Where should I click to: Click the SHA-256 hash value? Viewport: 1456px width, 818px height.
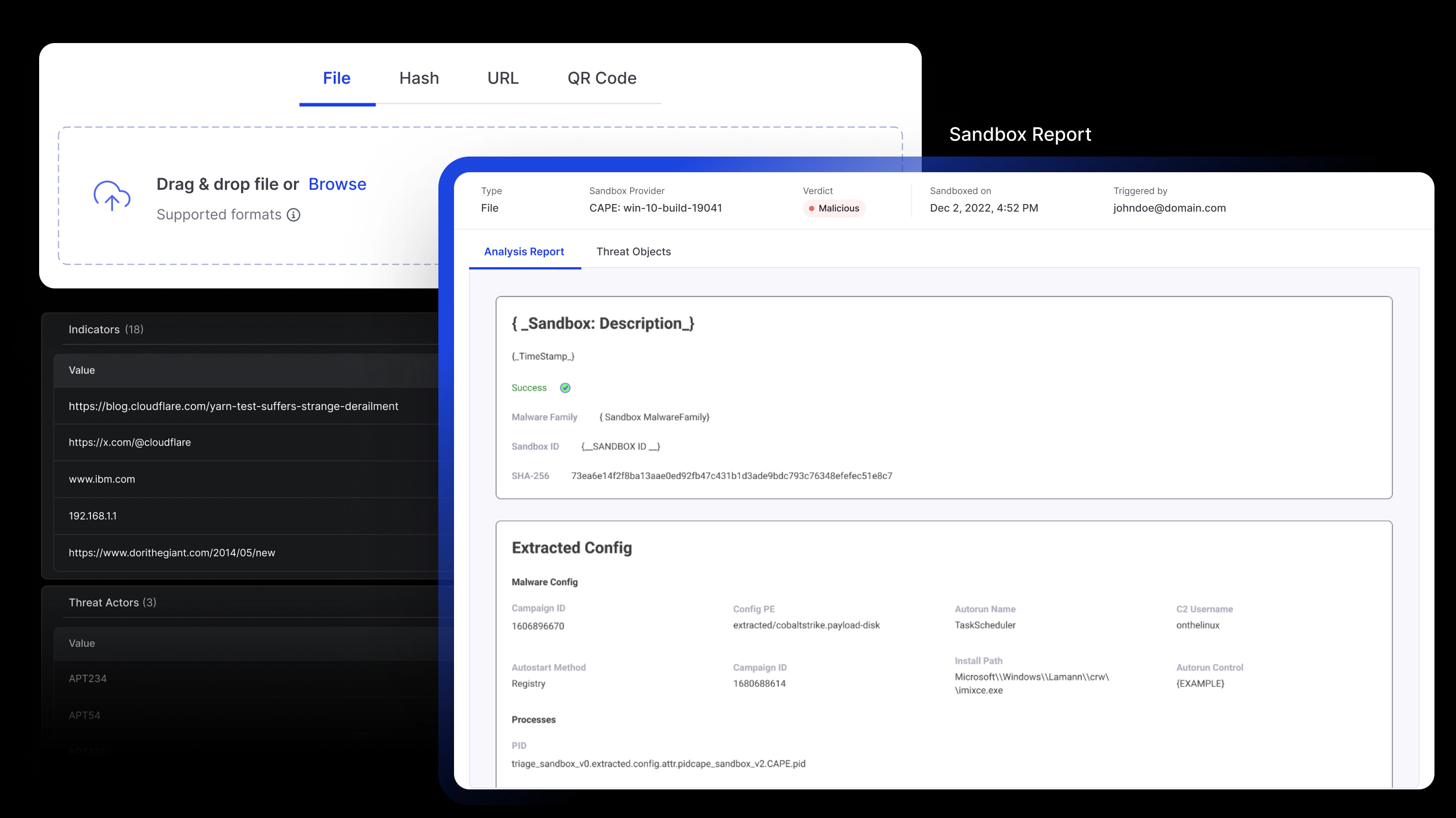[731, 476]
